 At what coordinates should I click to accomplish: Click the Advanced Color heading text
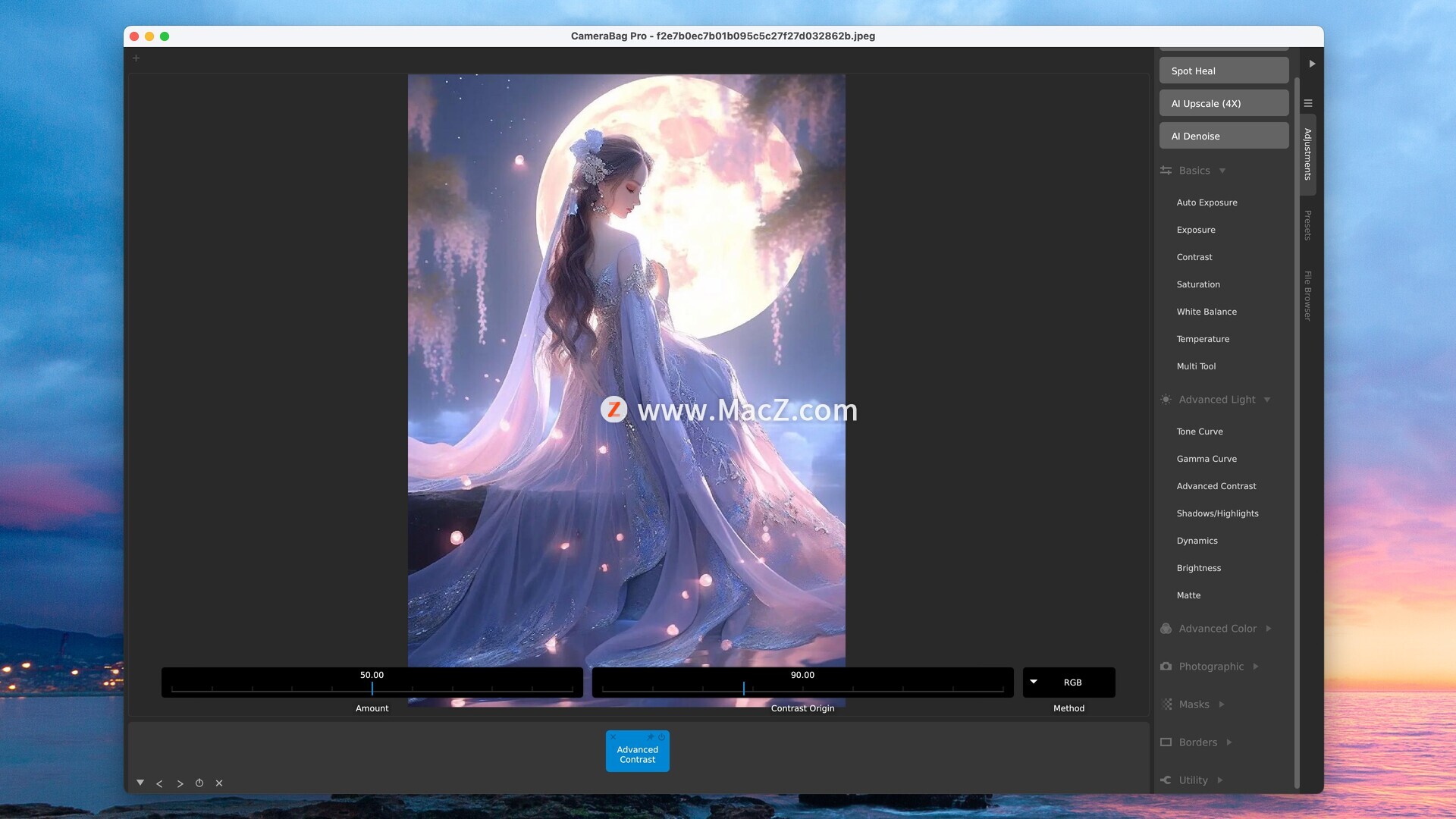(x=1217, y=629)
